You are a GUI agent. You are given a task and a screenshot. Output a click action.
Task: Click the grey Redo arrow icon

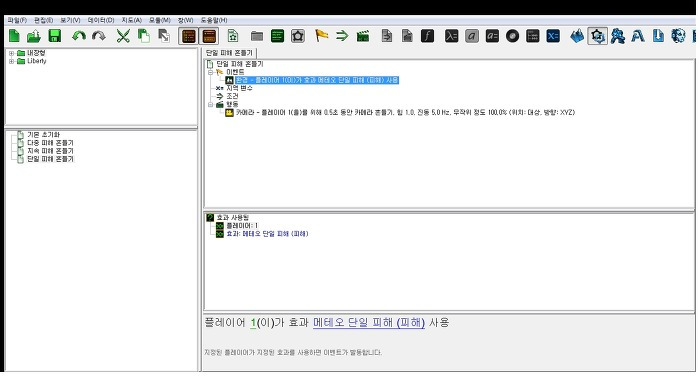[99, 36]
